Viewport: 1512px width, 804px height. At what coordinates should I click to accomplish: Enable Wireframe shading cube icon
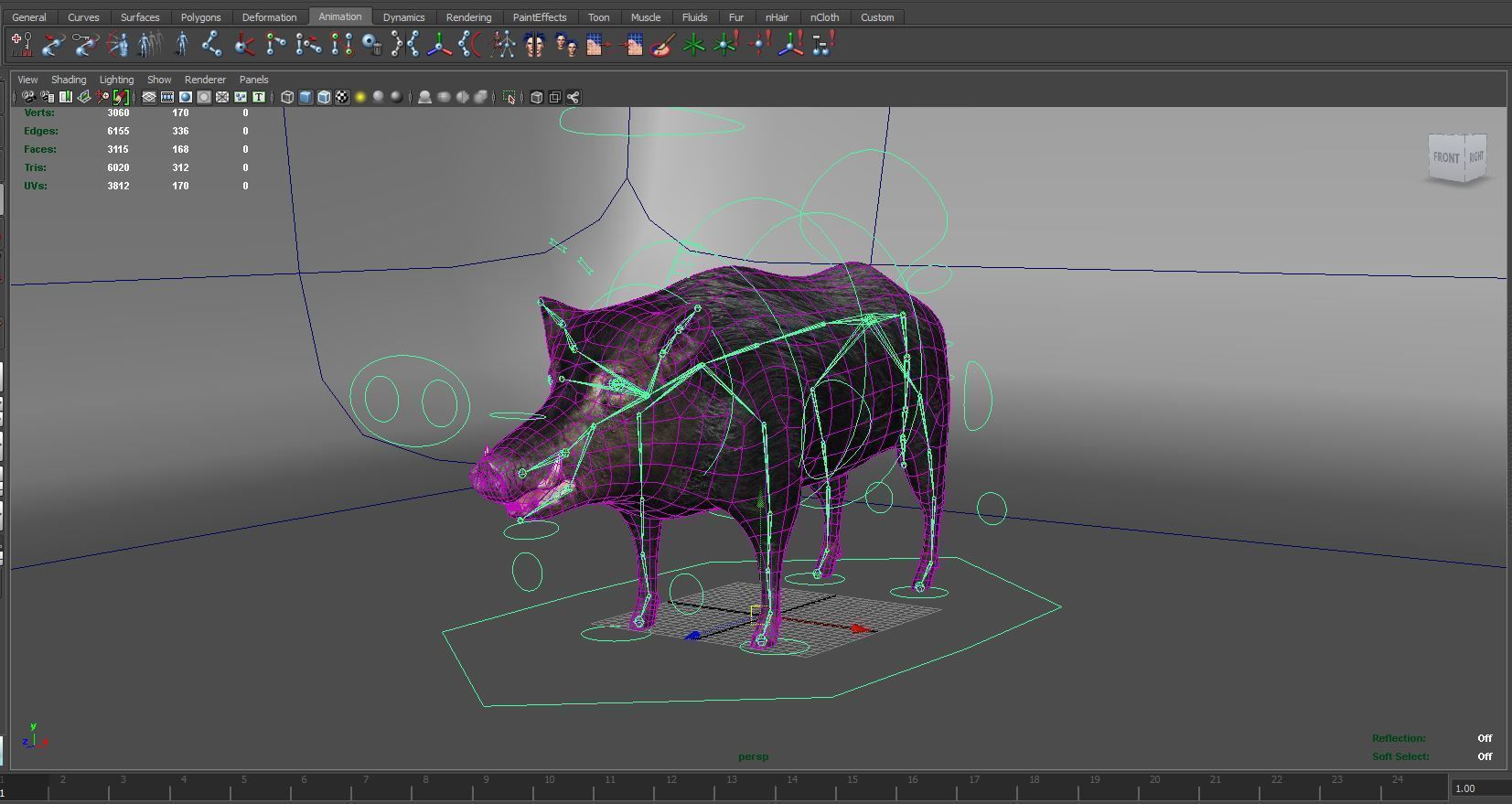click(x=287, y=97)
